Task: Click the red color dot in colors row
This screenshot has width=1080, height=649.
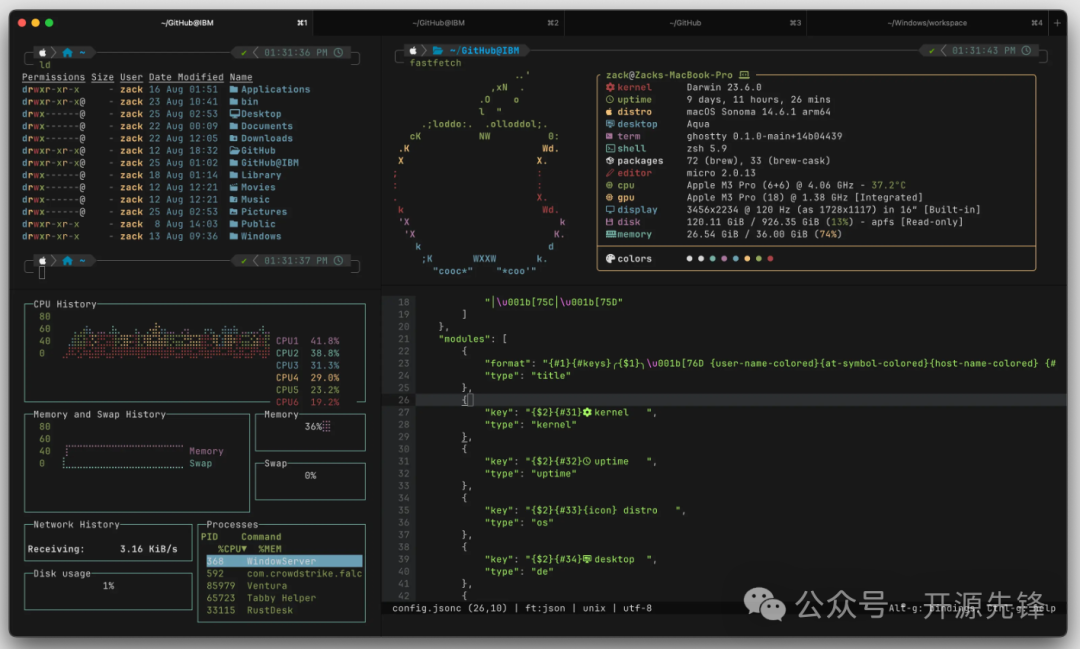Action: point(770,258)
